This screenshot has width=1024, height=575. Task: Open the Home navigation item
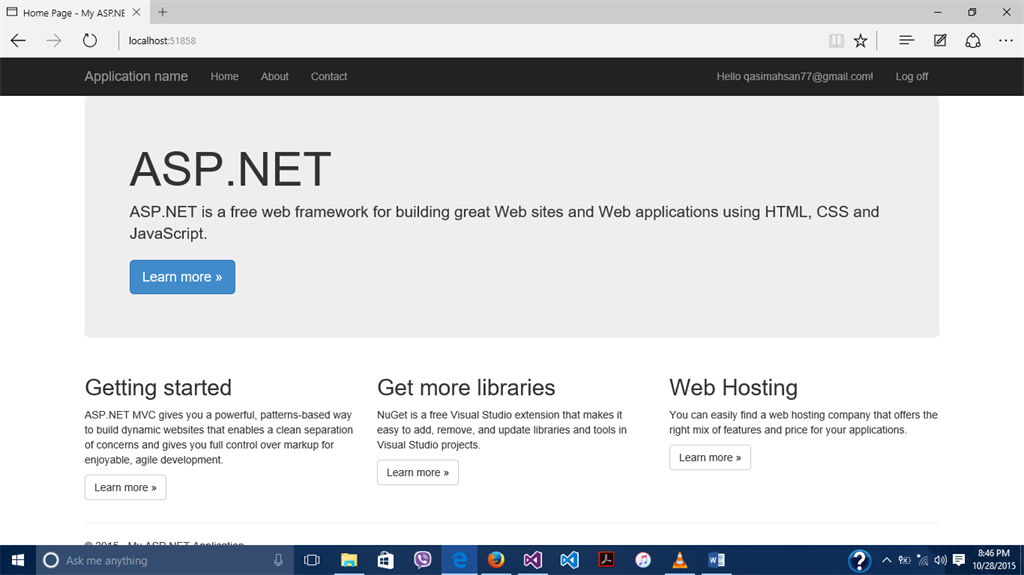point(224,76)
